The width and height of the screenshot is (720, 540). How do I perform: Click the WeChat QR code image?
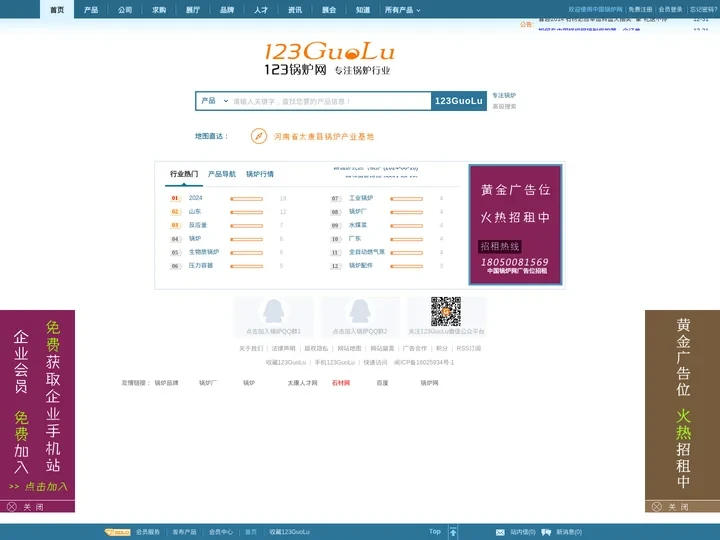click(446, 311)
